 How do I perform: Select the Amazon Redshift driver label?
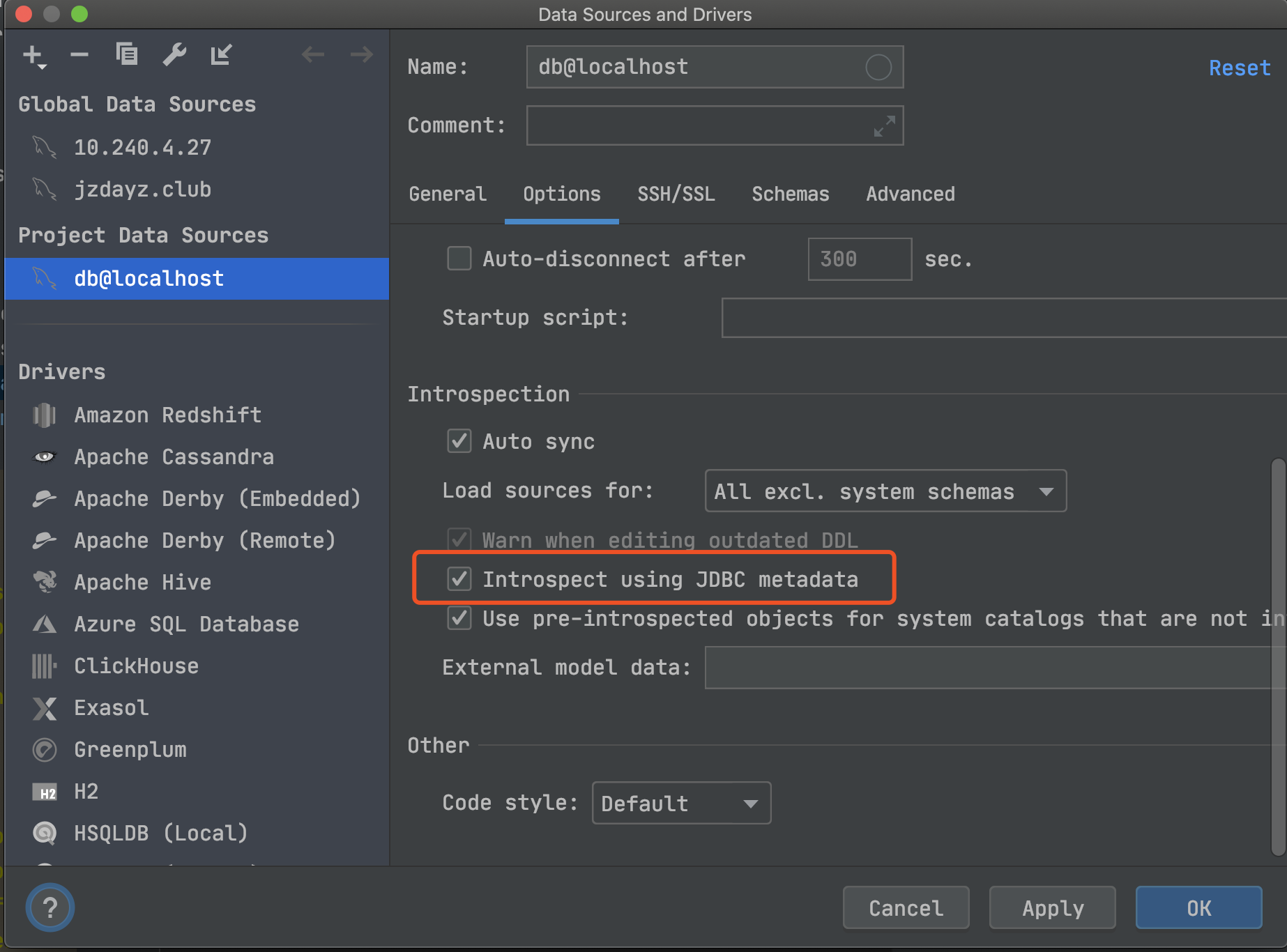[168, 415]
